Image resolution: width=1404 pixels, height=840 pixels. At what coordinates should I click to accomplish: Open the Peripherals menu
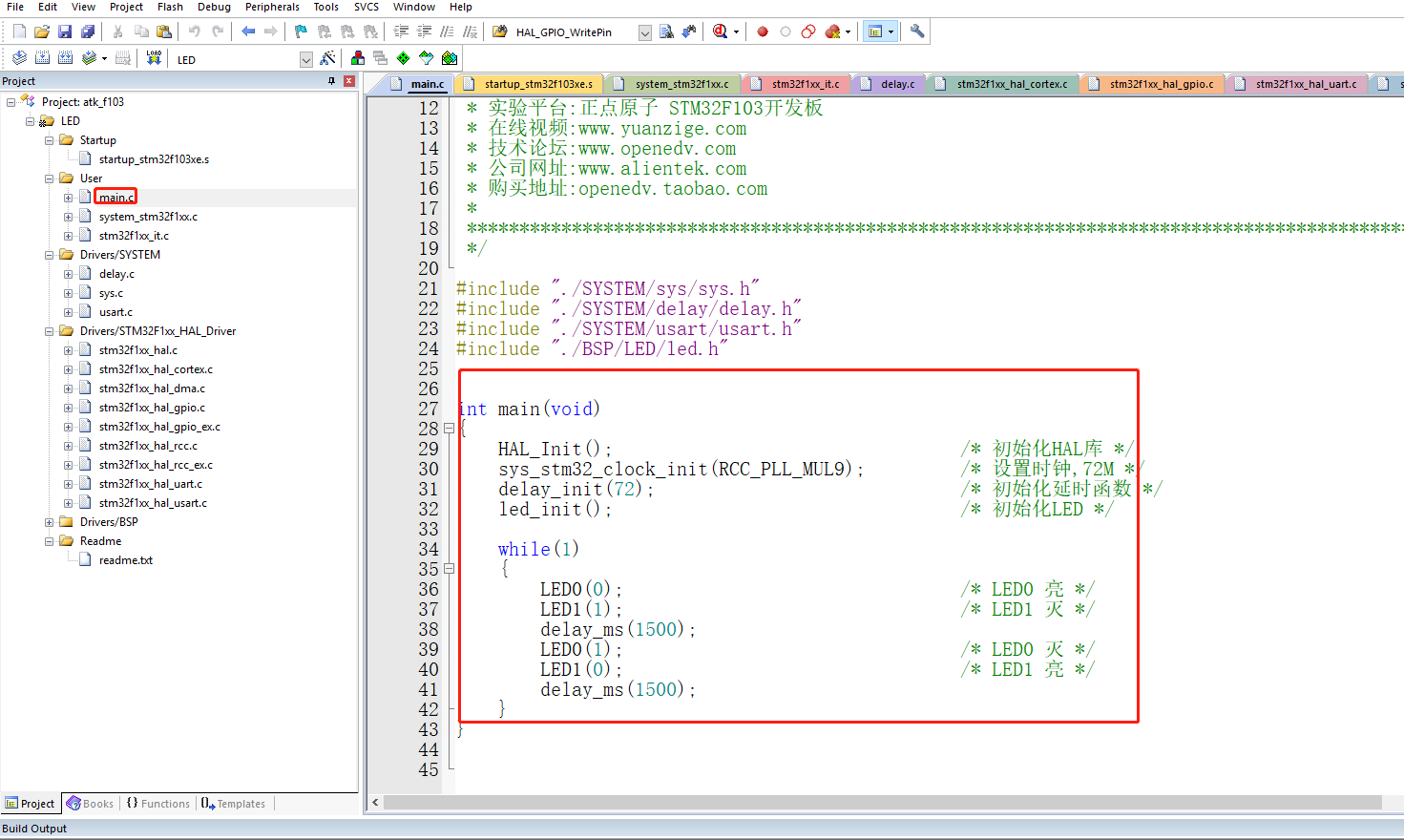(272, 7)
